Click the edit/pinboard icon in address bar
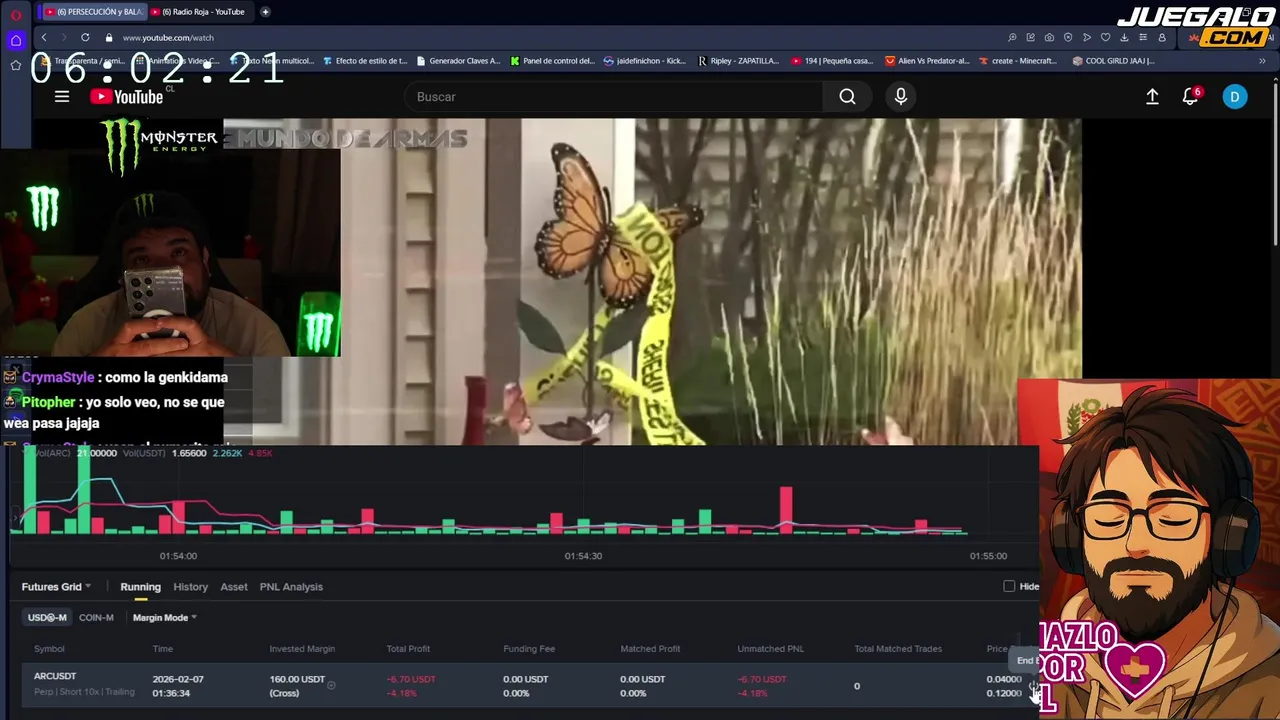The height and width of the screenshot is (720, 1280). [1031, 37]
